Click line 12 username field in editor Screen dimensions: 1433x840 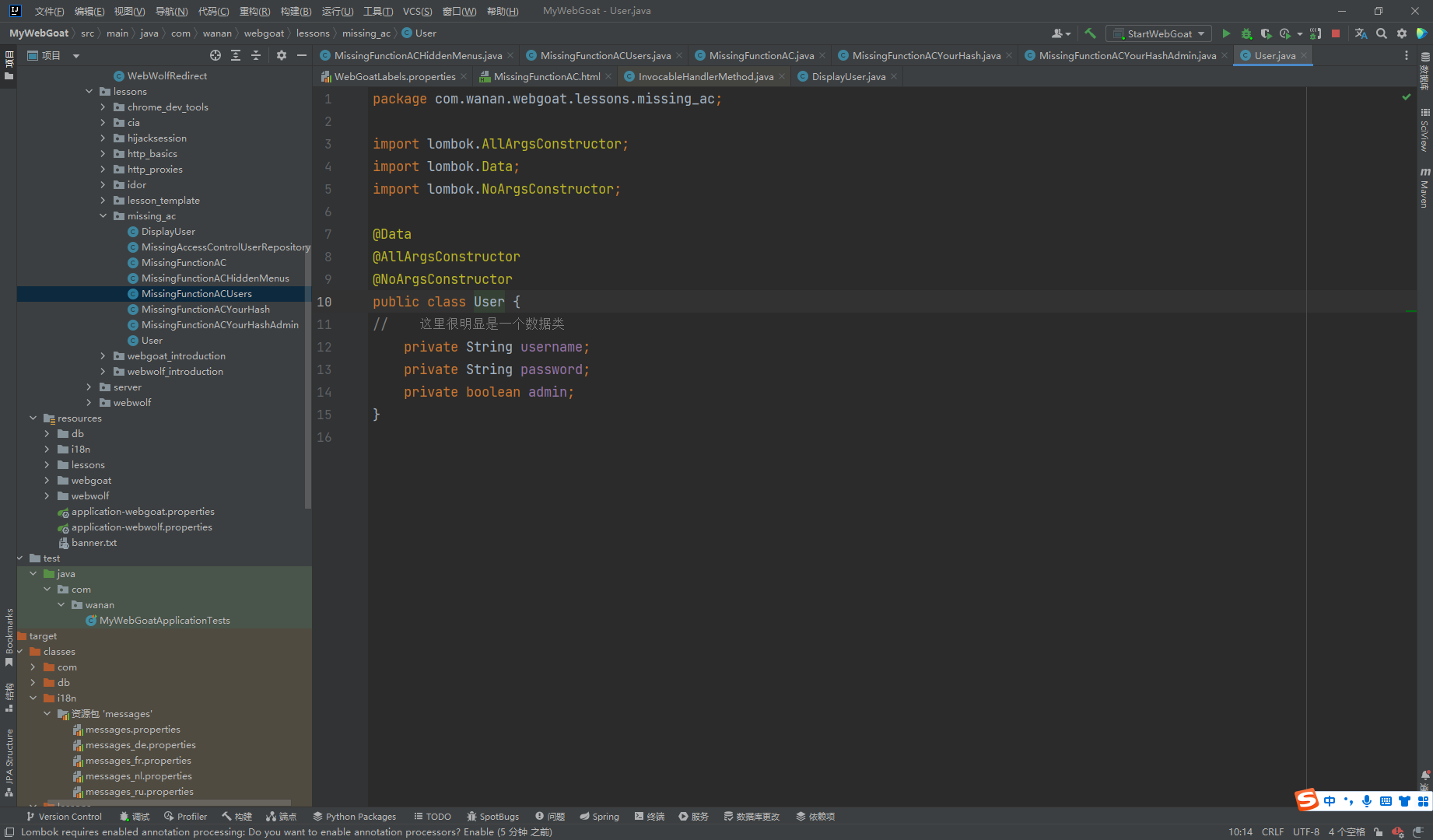(x=551, y=347)
